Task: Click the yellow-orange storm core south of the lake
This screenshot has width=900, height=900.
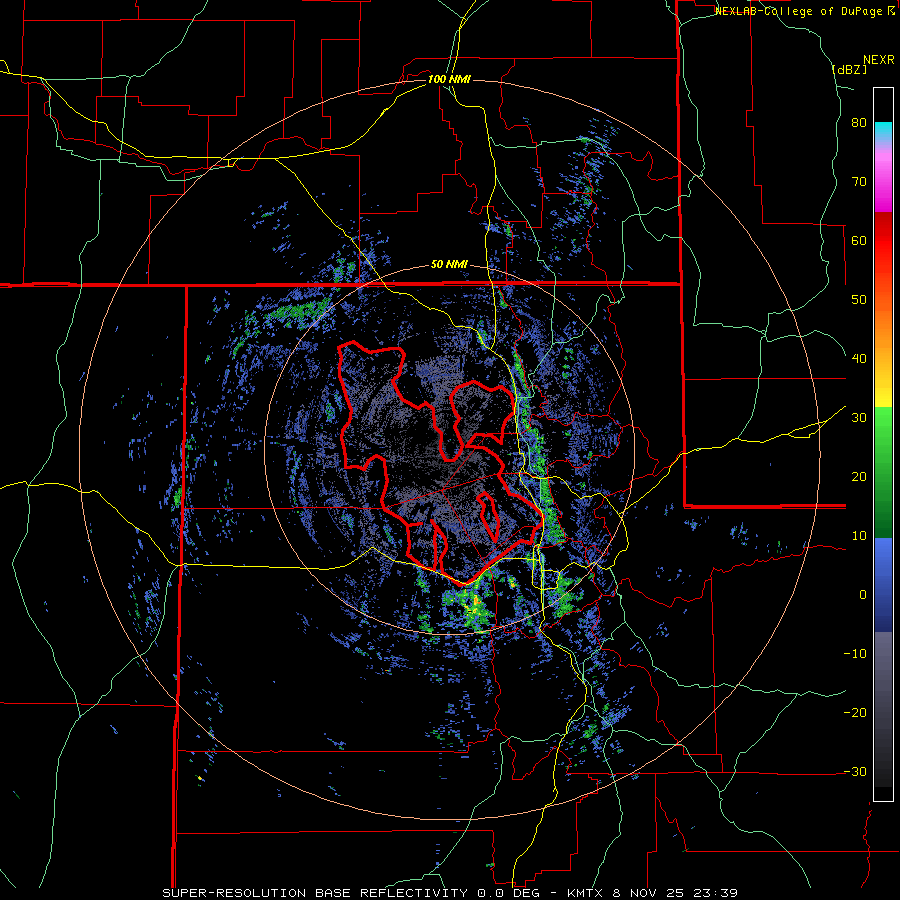Action: coord(476,603)
